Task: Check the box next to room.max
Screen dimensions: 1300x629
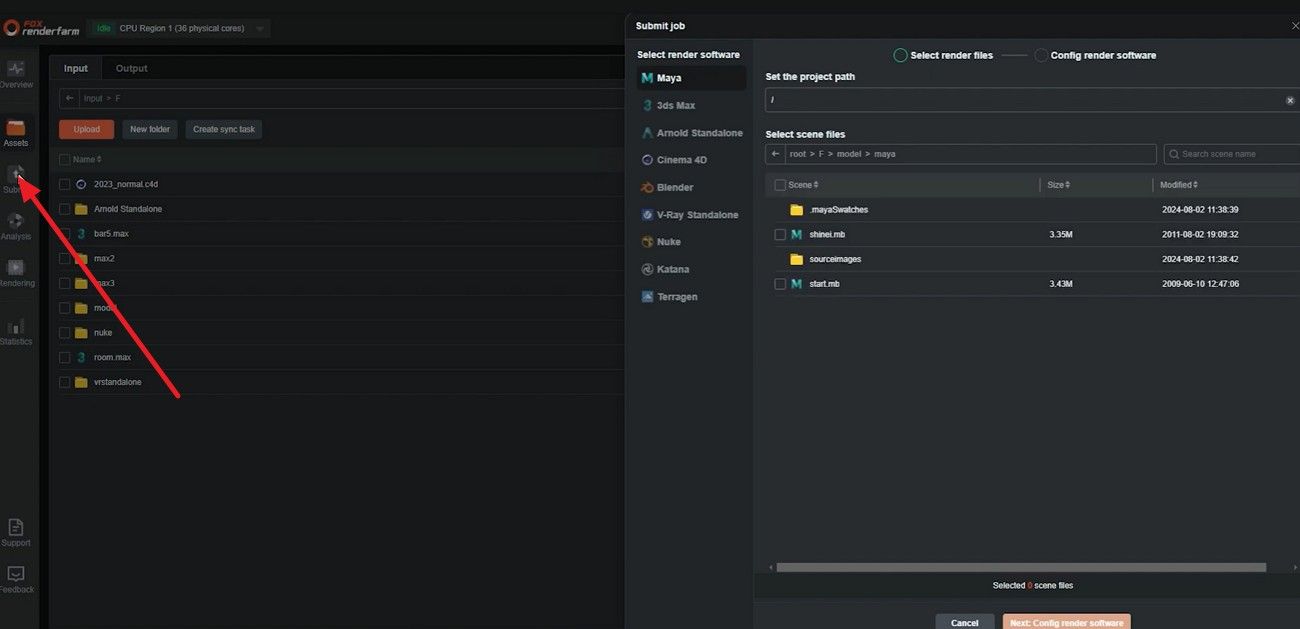Action: pos(65,357)
